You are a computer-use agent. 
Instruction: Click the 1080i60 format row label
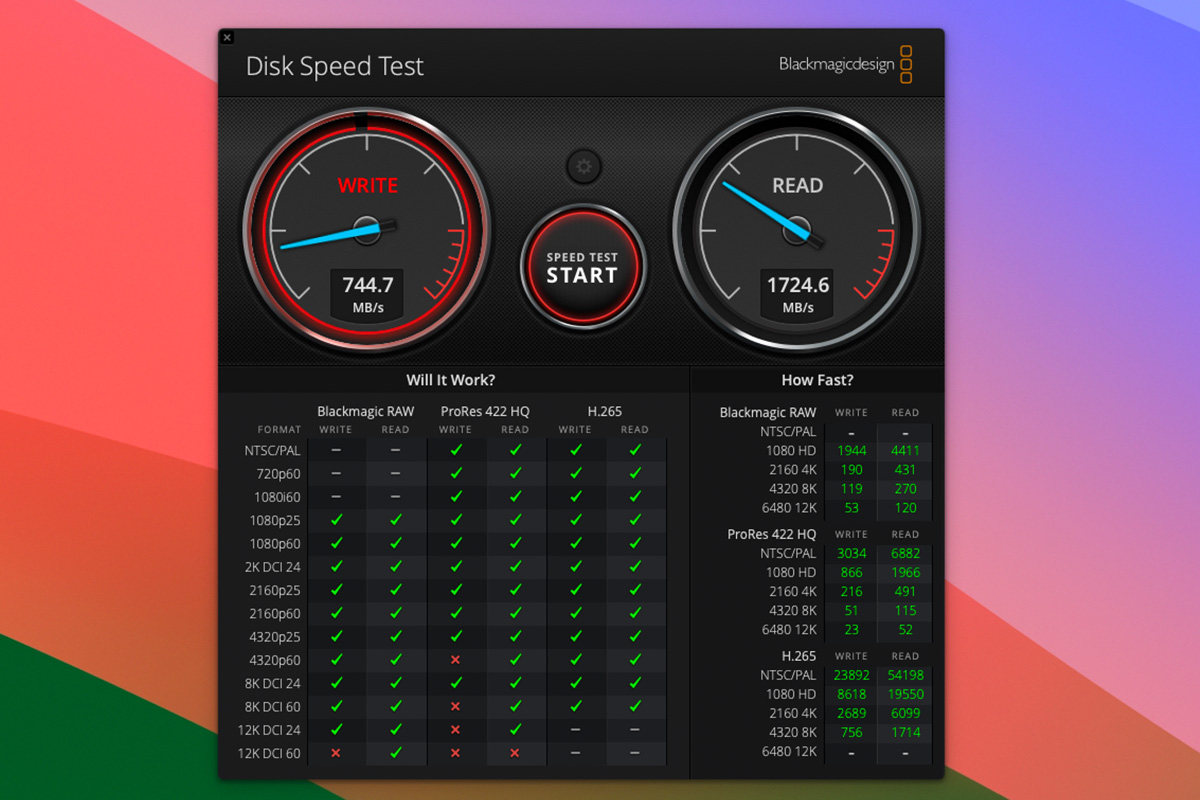click(x=278, y=497)
